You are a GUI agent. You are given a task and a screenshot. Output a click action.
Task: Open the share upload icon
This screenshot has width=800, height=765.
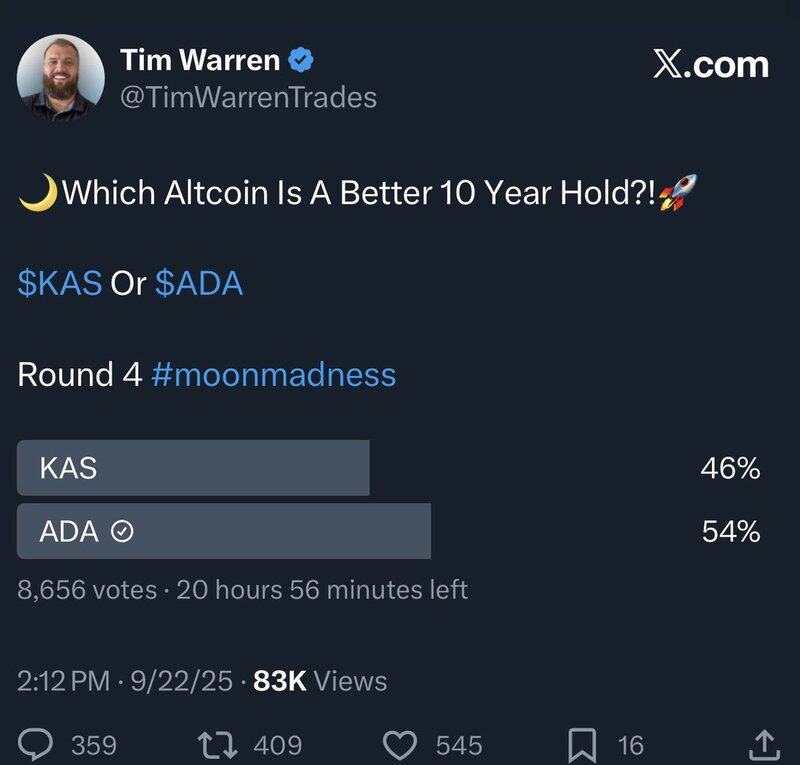[764, 745]
